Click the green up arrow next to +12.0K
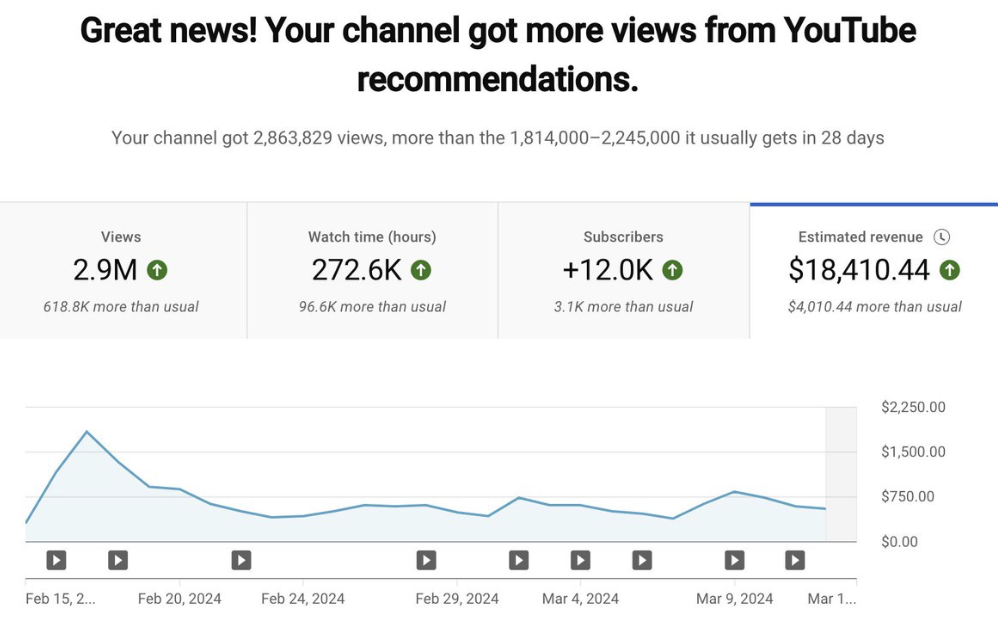This screenshot has height=622, width=998. coord(672,271)
